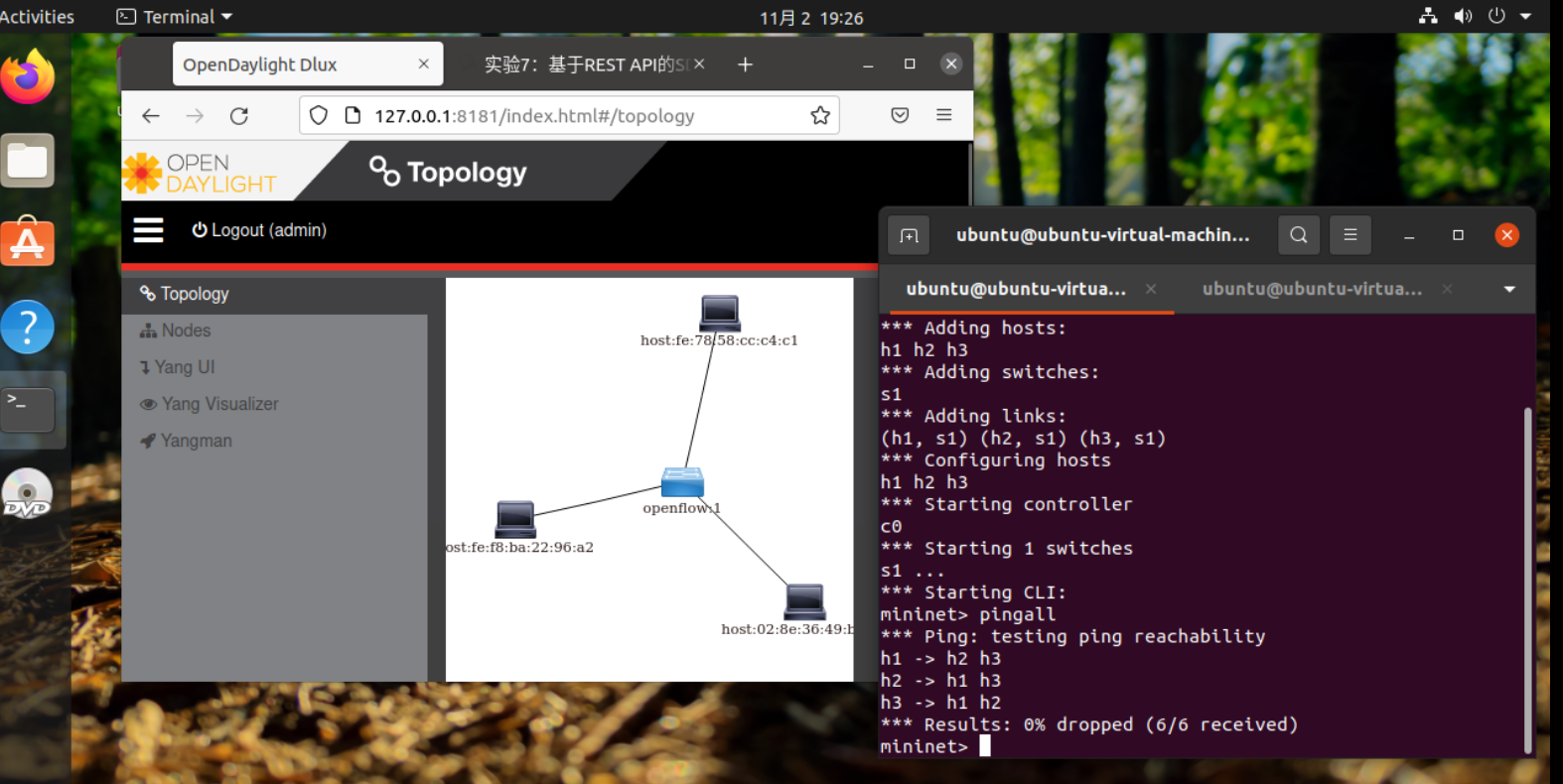Reload the OpenDaylight page
Viewport: 1563px width, 784px height.
(239, 116)
